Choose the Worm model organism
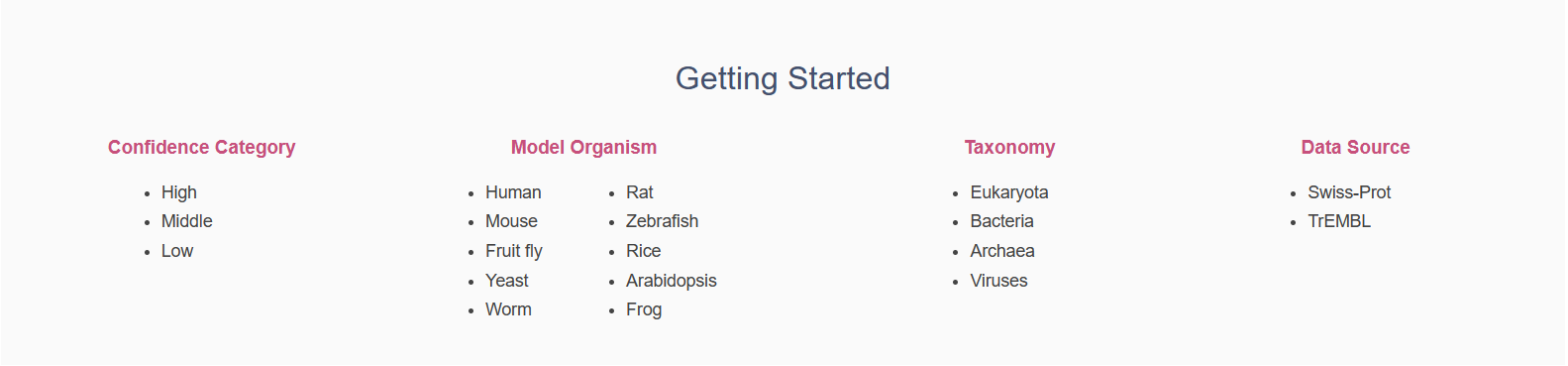This screenshot has width=1568, height=366. tap(508, 309)
